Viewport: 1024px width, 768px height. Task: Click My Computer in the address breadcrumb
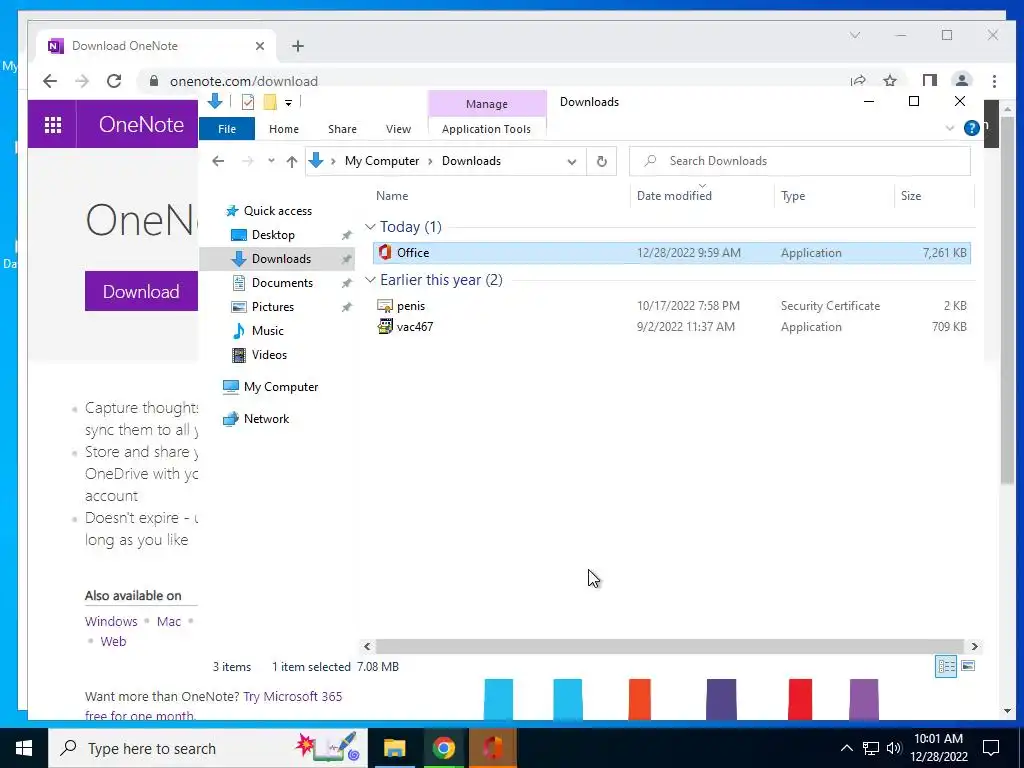[382, 161]
